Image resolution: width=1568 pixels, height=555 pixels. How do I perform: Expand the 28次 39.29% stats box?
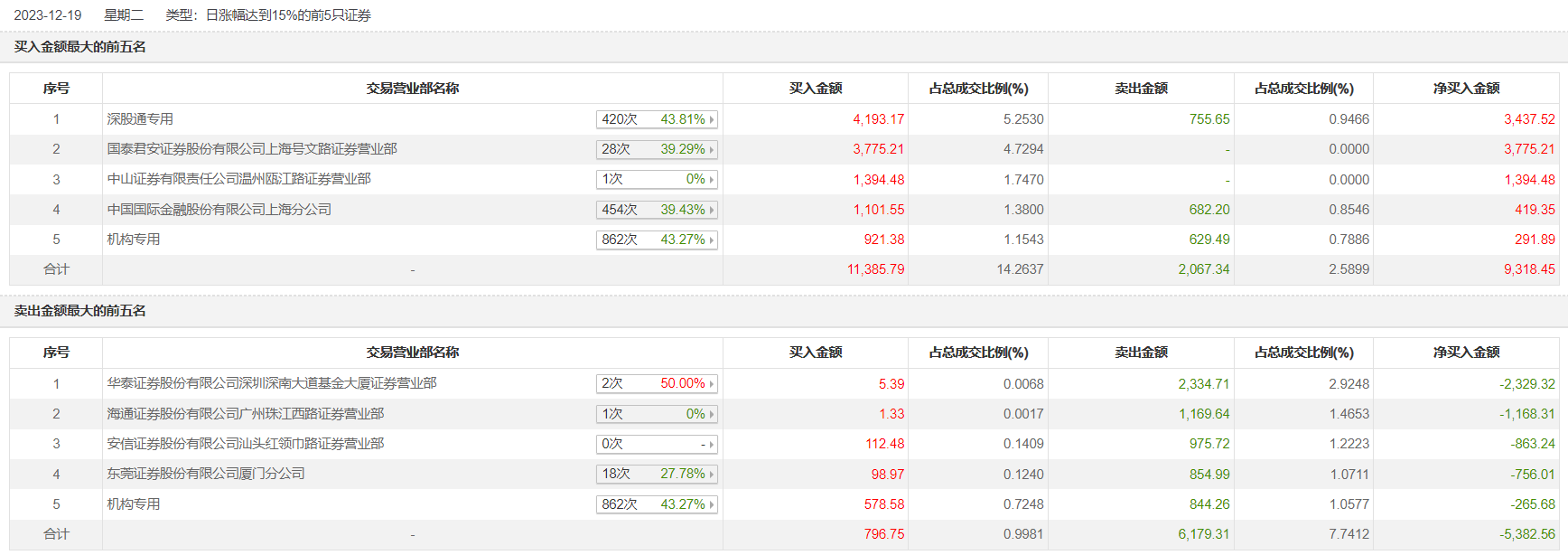(x=657, y=149)
